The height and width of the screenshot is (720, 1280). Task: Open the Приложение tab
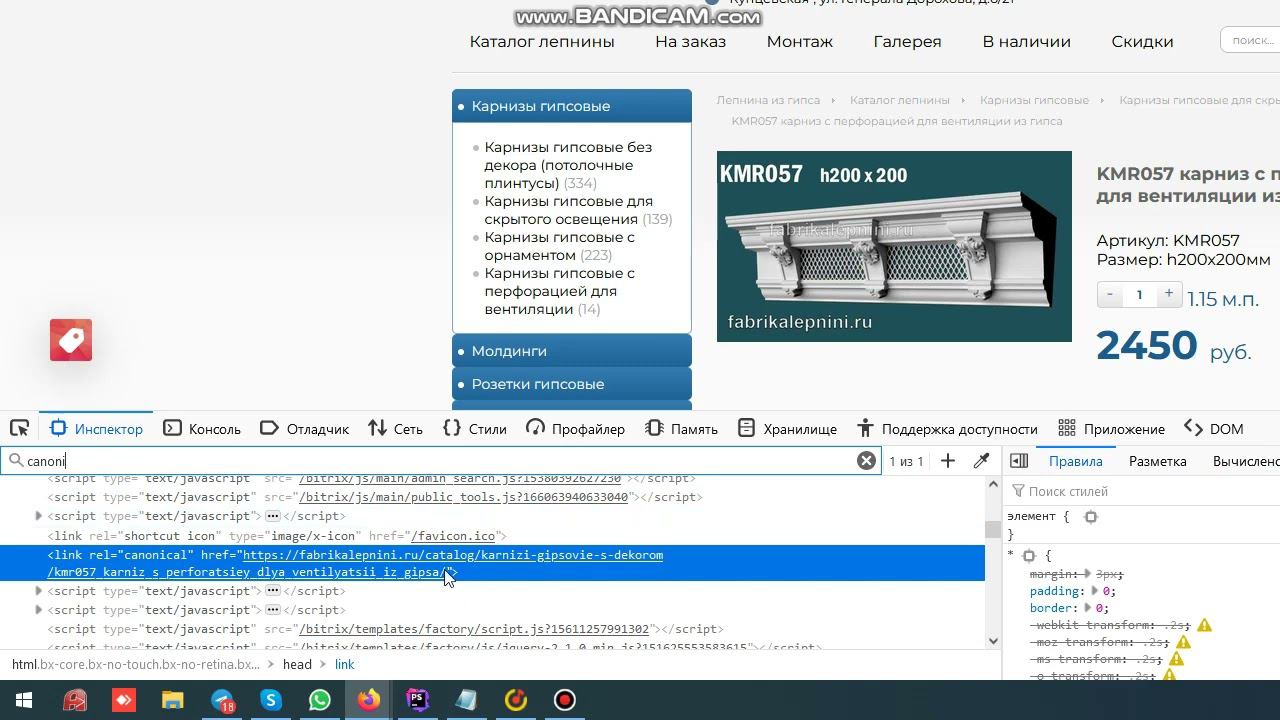[1111, 428]
